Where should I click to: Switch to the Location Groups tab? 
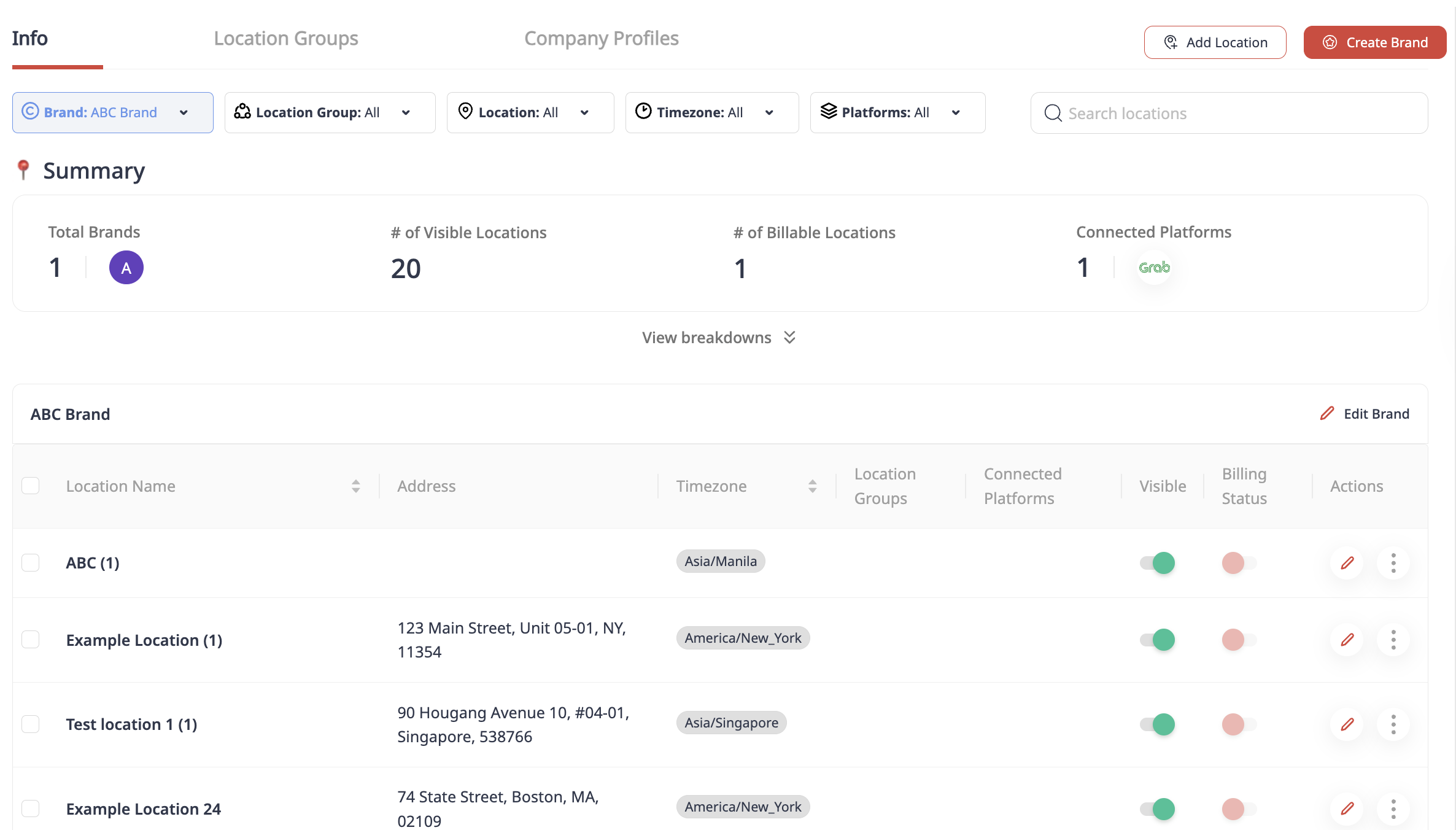coord(286,39)
